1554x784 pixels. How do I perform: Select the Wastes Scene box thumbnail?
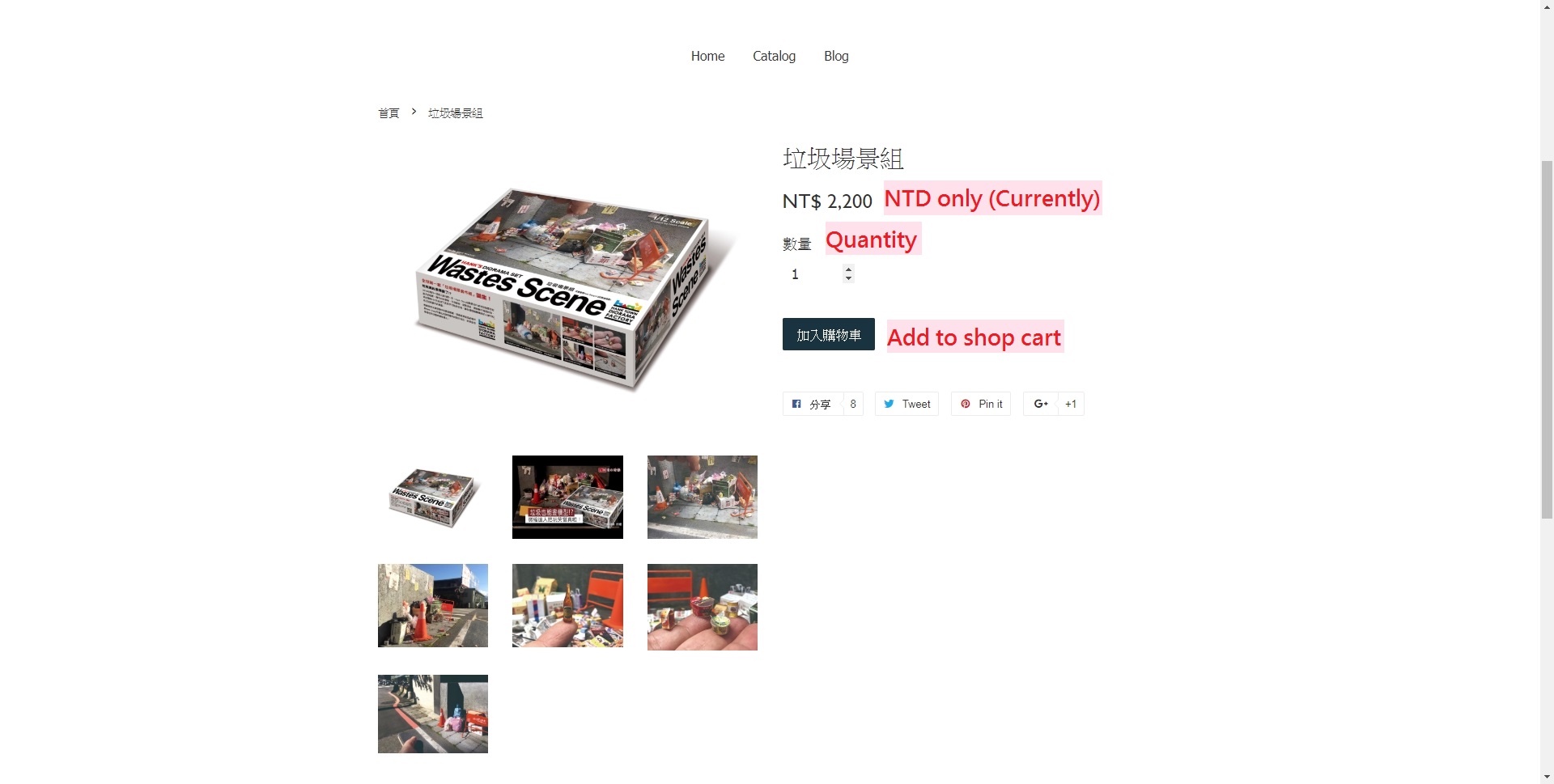tap(433, 497)
